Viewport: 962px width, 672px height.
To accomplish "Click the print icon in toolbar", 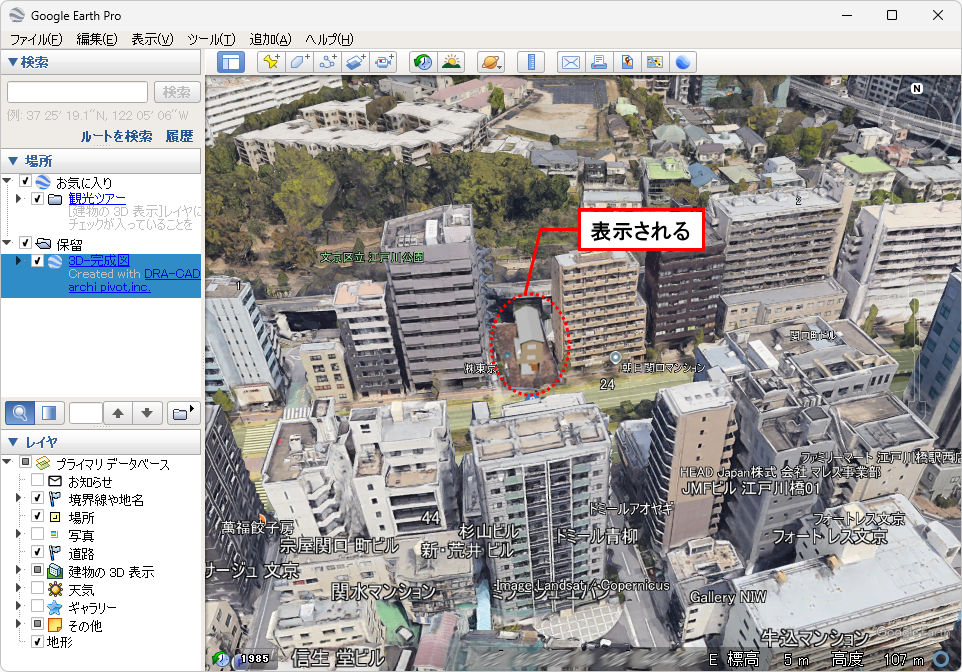I will 599,63.
